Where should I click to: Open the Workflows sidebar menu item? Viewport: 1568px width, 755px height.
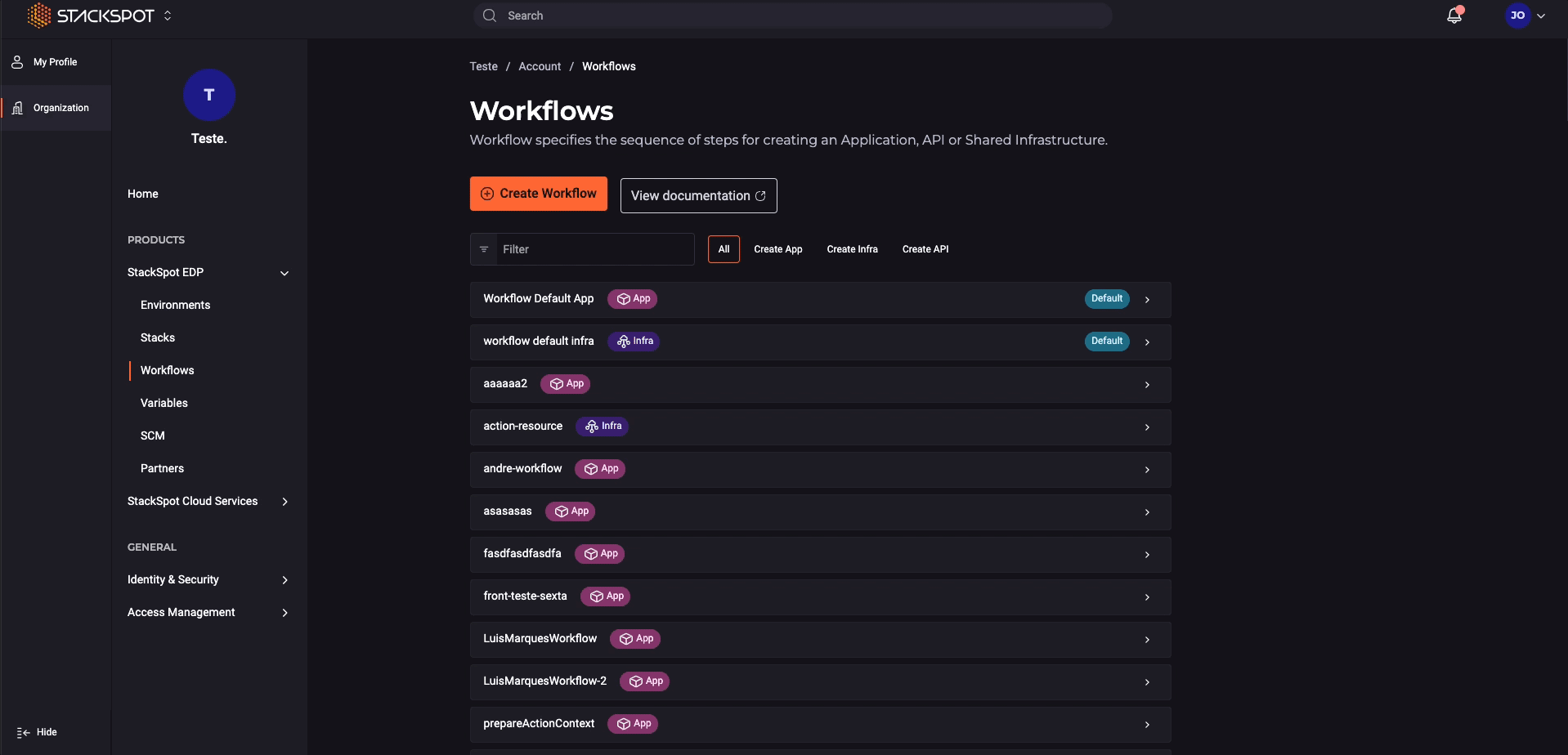click(167, 370)
